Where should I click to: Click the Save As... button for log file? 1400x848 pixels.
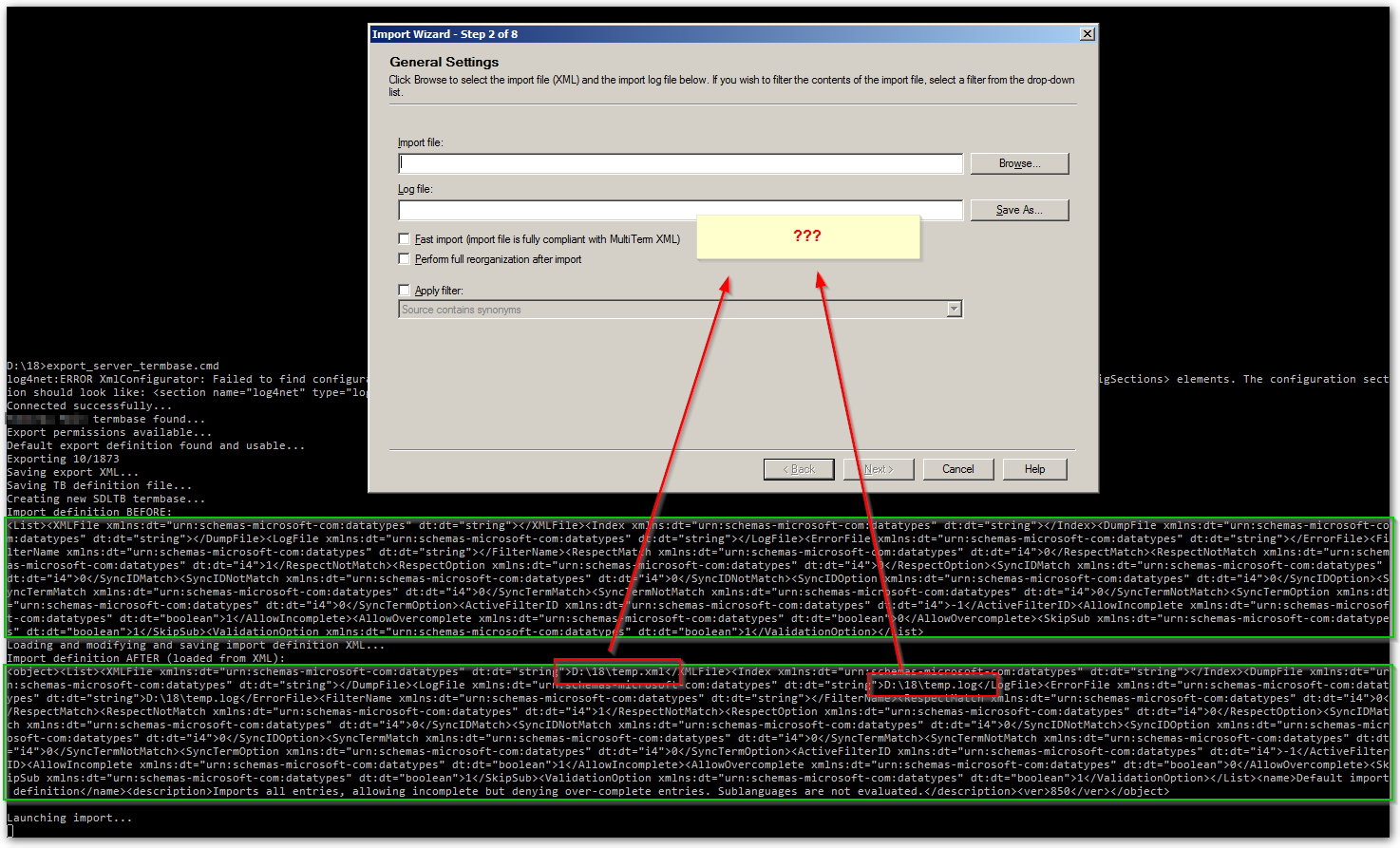[x=1019, y=210]
